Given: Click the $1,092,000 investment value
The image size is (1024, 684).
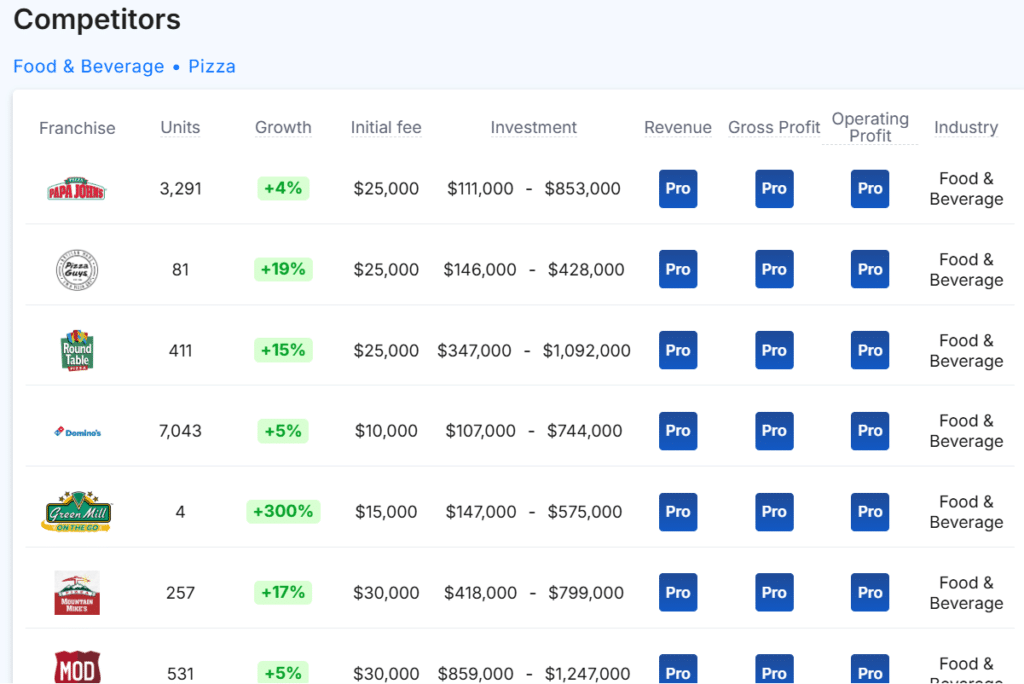Looking at the screenshot, I should [x=586, y=351].
